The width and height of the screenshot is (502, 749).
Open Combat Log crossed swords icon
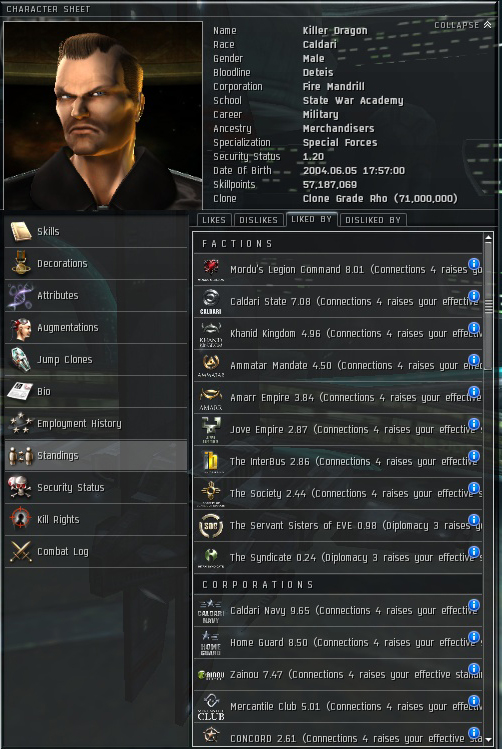(20, 551)
